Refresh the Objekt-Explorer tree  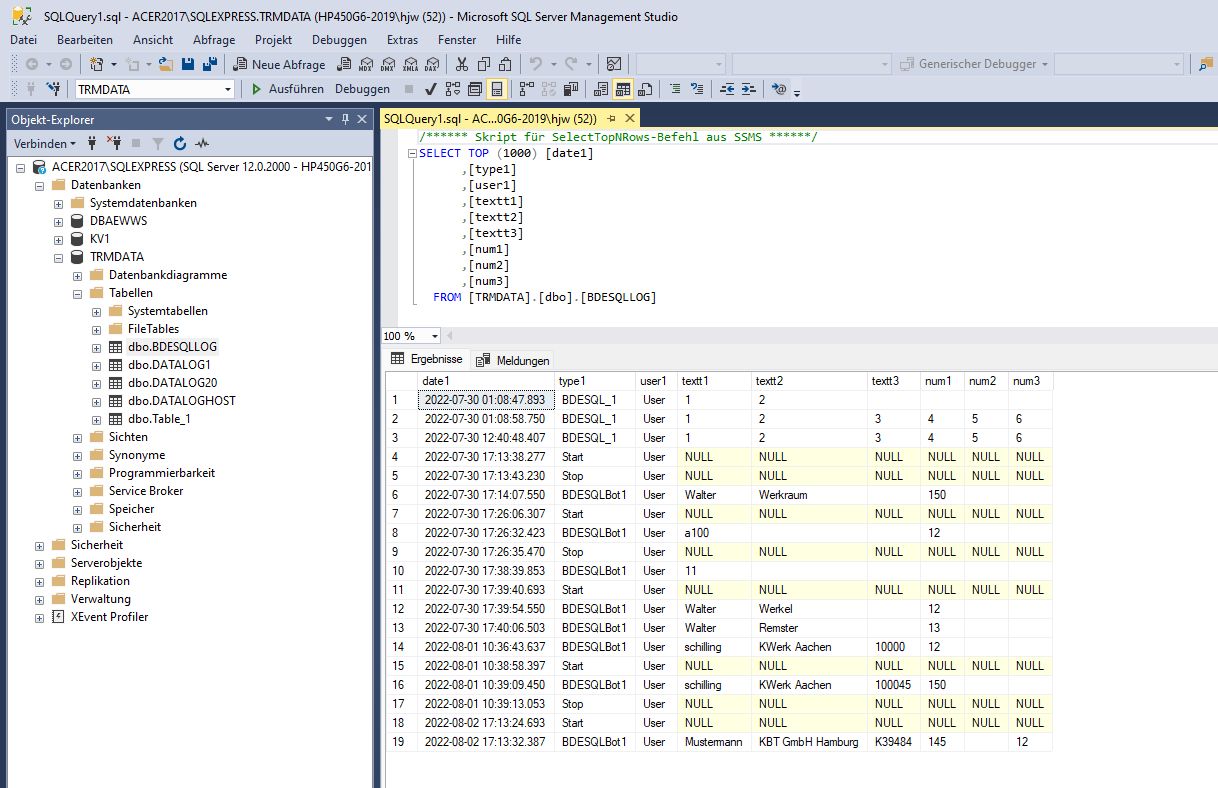pyautogui.click(x=180, y=143)
